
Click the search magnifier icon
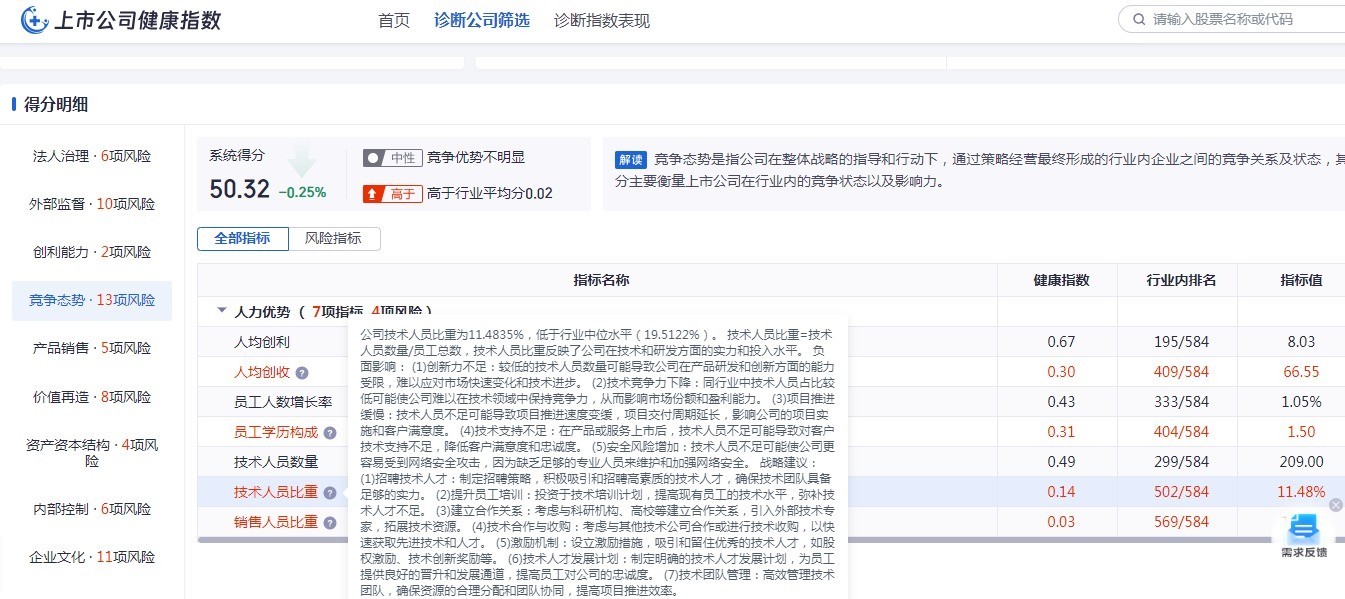(1138, 19)
